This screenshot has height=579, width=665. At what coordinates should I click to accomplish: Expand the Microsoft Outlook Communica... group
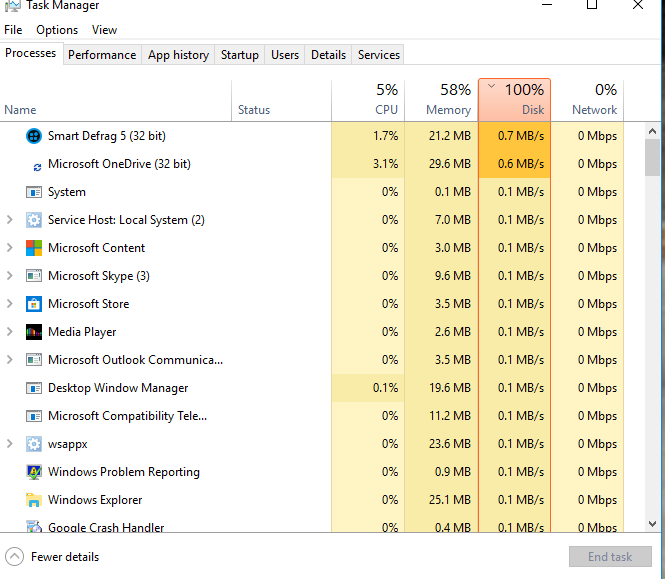pos(10,360)
